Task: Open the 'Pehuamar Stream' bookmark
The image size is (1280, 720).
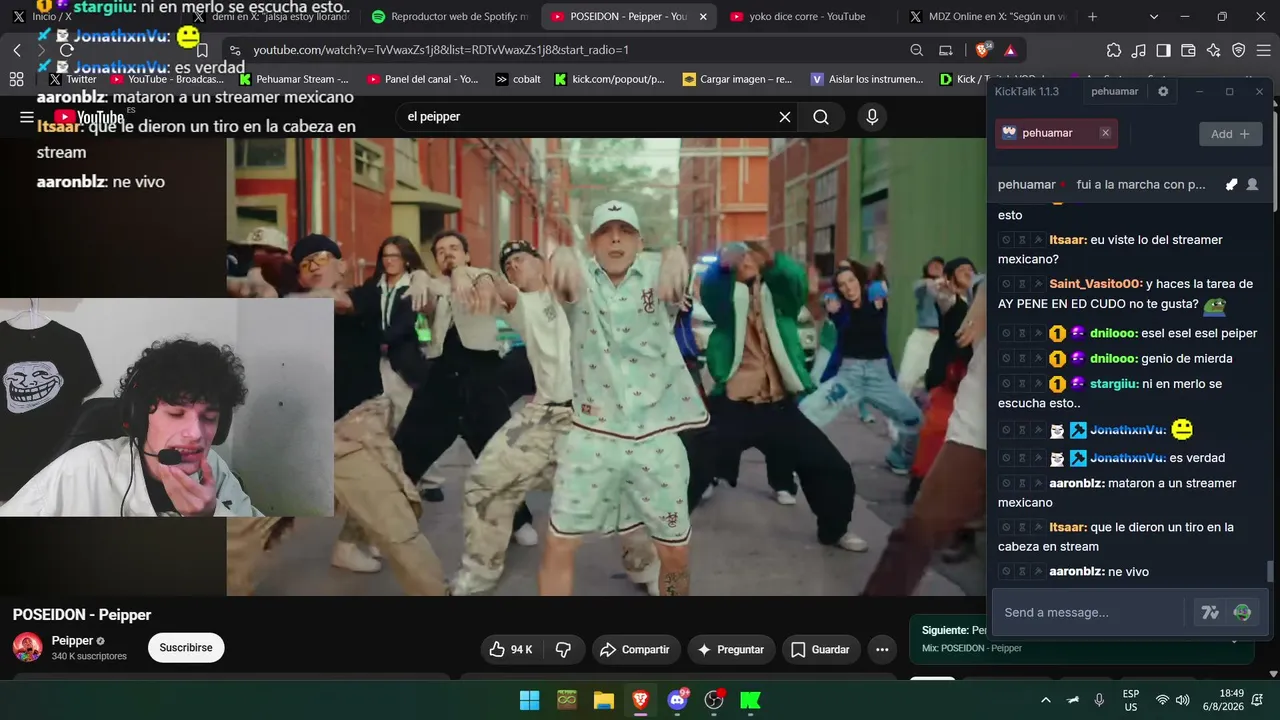Action: click(x=292, y=79)
